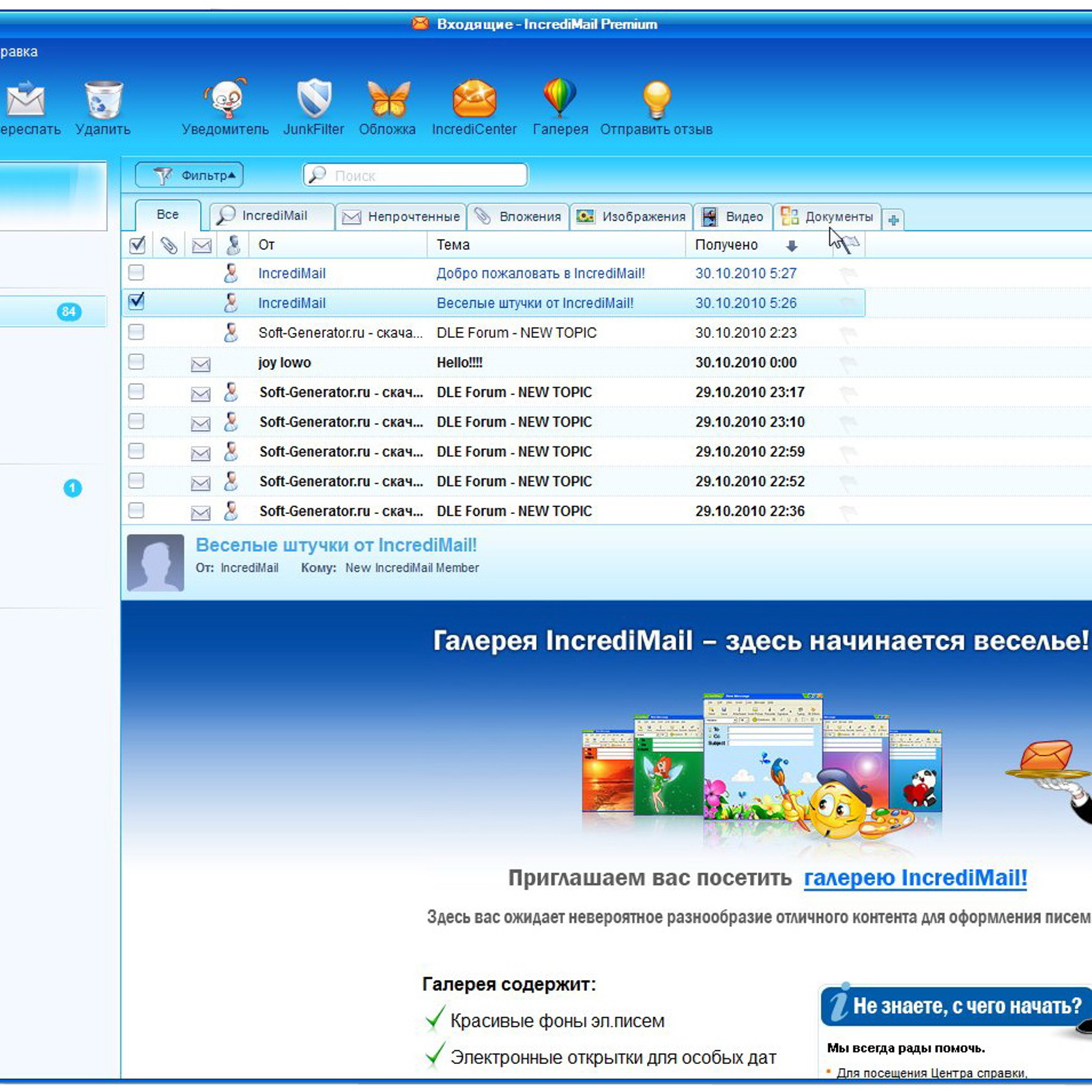Select message received 29.10.2010 22:59

point(493,452)
